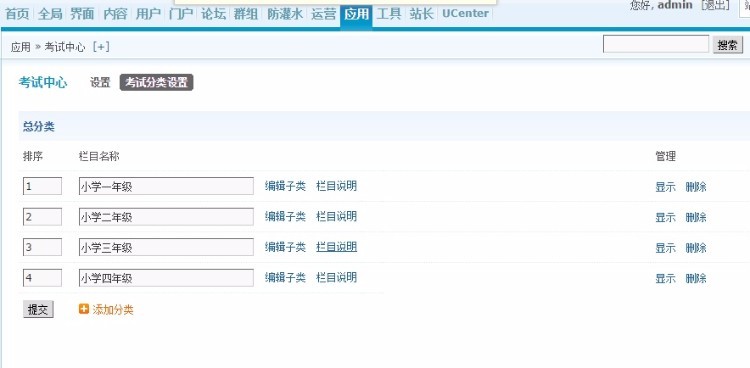Click the 考试中心 heading
Image resolution: width=750 pixels, height=368 pixels.
(x=43, y=82)
